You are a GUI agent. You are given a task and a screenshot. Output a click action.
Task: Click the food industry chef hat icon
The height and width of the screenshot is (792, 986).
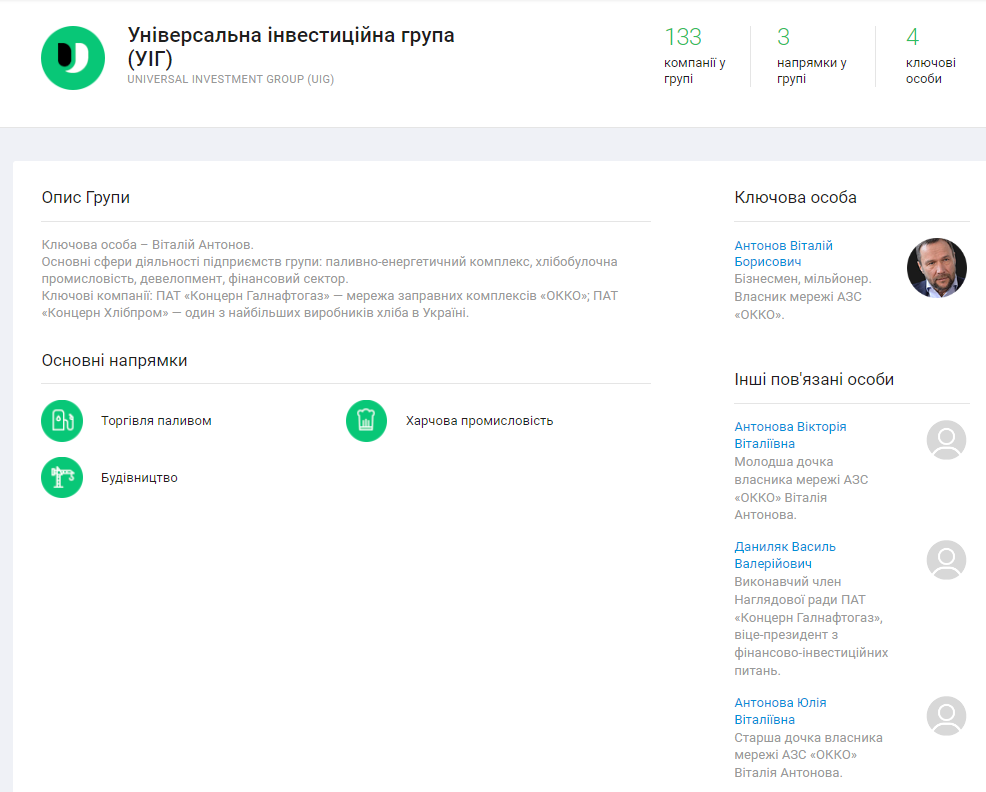point(366,421)
